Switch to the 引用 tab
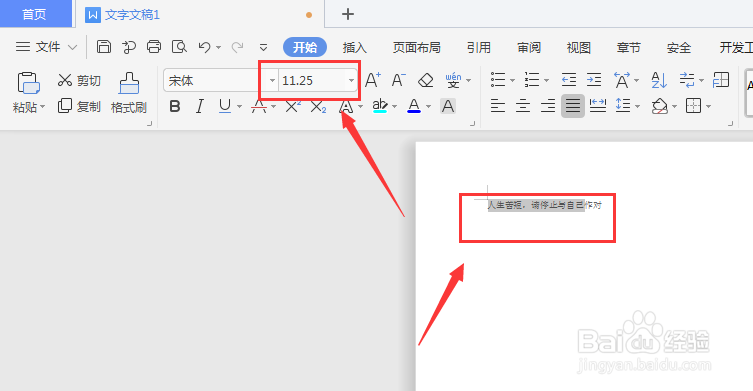This screenshot has height=391, width=753. click(479, 47)
